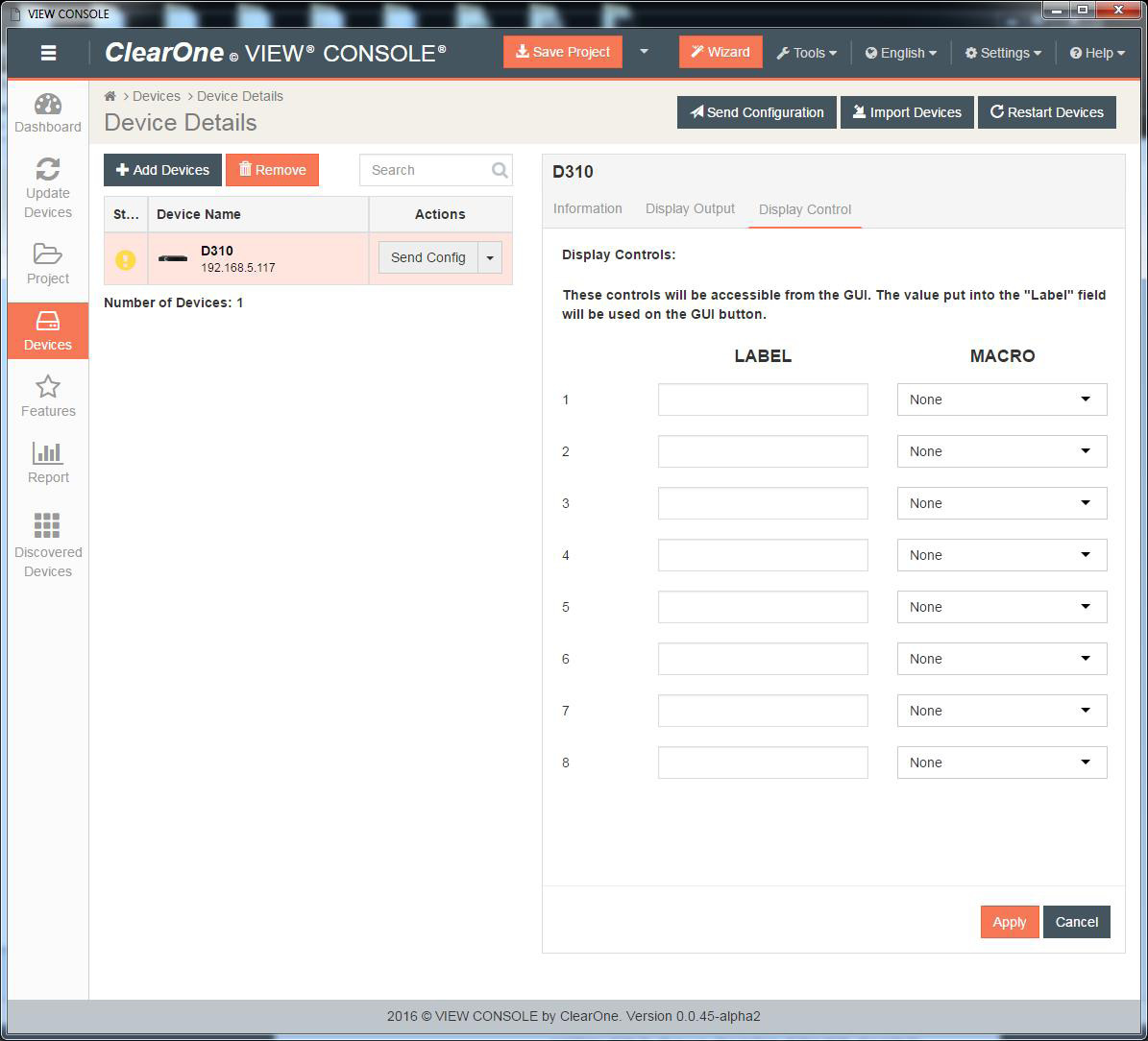Screen dimensions: 1148x1041
Task: Click Import Devices button
Action: [x=907, y=112]
